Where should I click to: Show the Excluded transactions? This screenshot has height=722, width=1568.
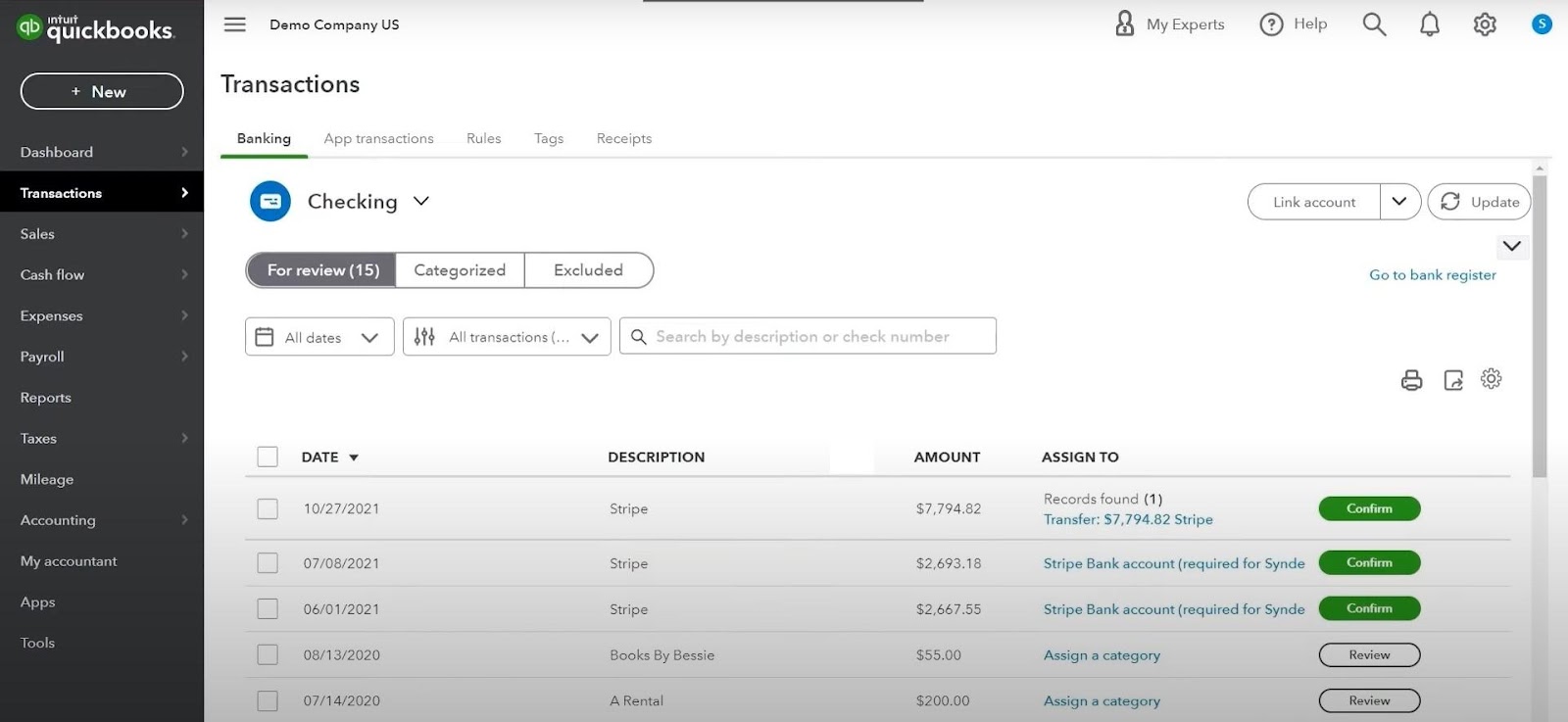tap(588, 270)
